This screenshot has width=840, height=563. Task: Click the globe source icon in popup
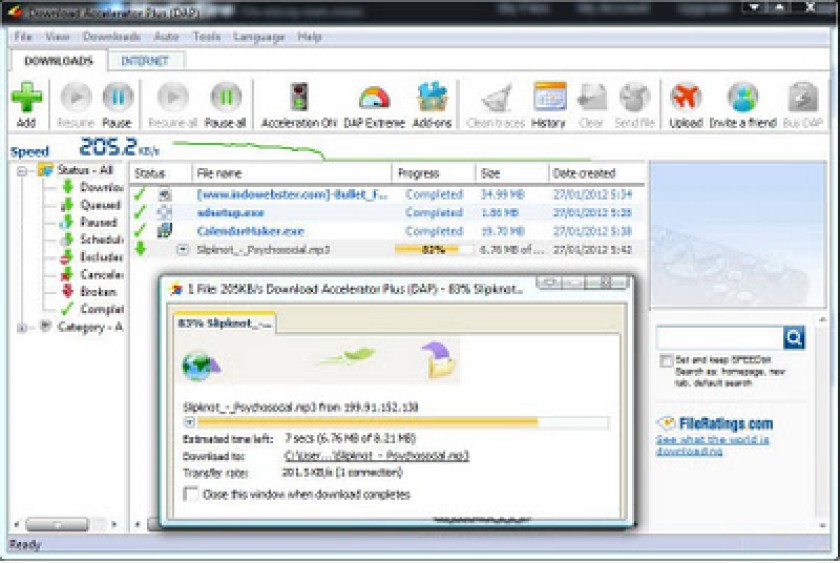[x=200, y=366]
